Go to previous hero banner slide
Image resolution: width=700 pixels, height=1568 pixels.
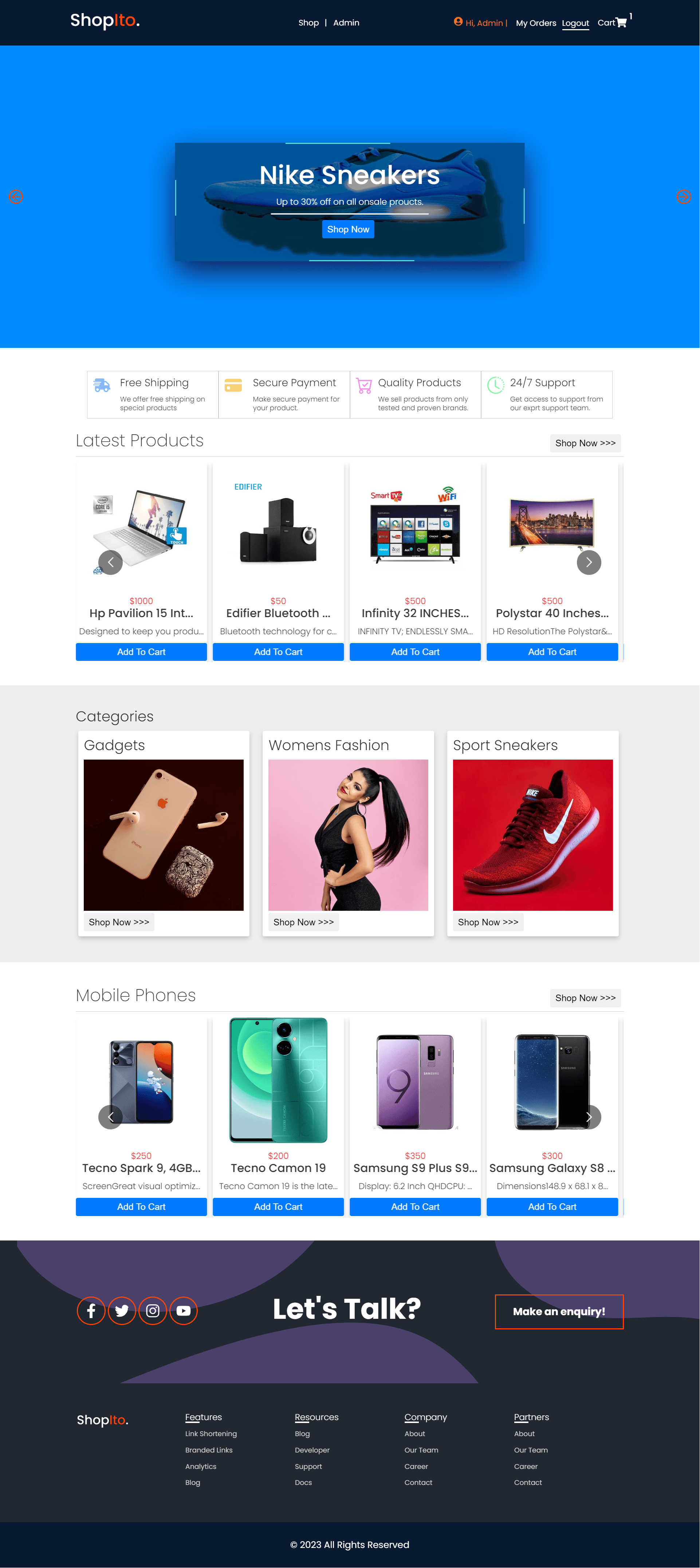point(16,197)
